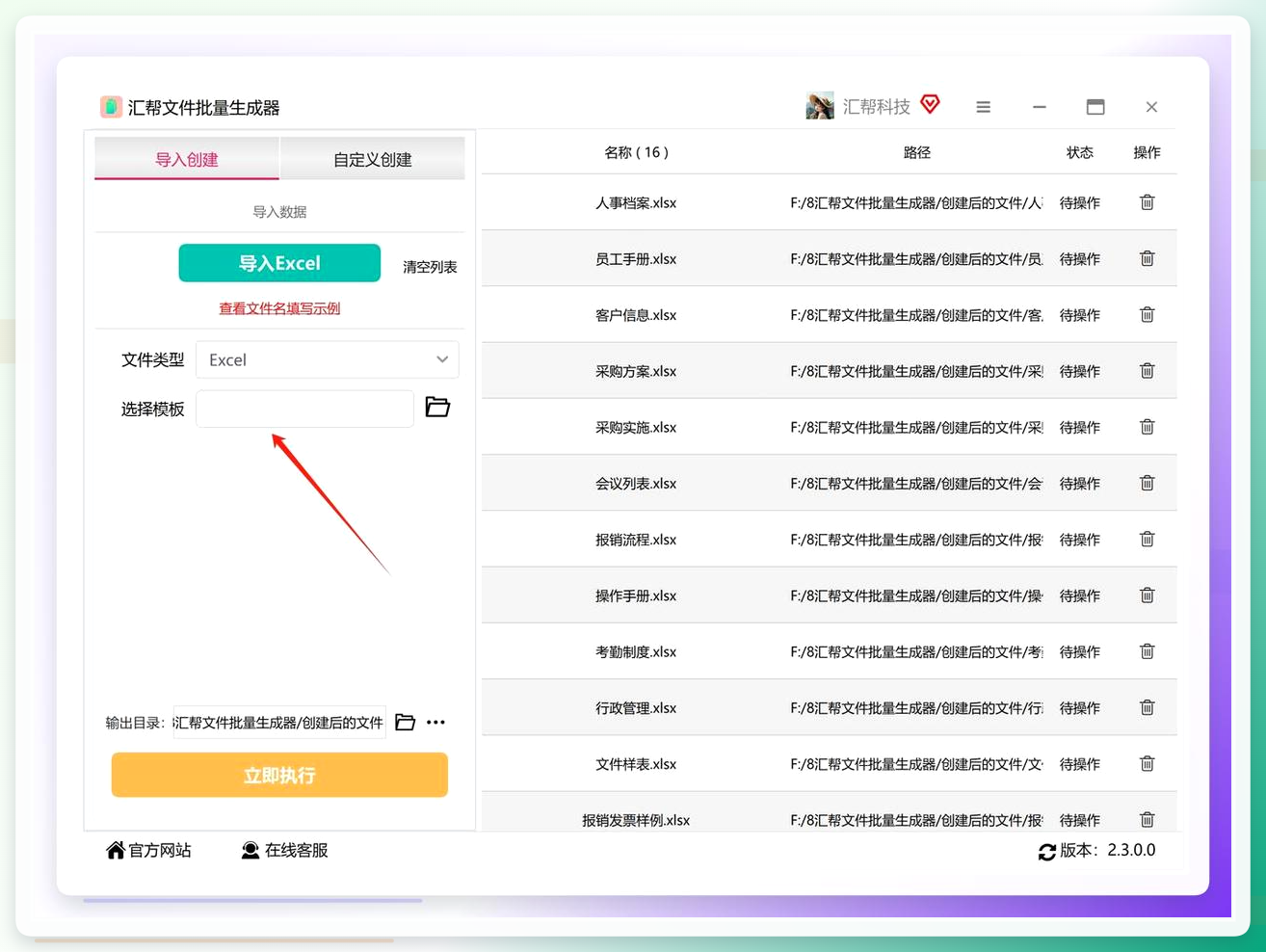Open the 文件类型 Excel dropdown
Screen dimensions: 1266x952
(328, 359)
